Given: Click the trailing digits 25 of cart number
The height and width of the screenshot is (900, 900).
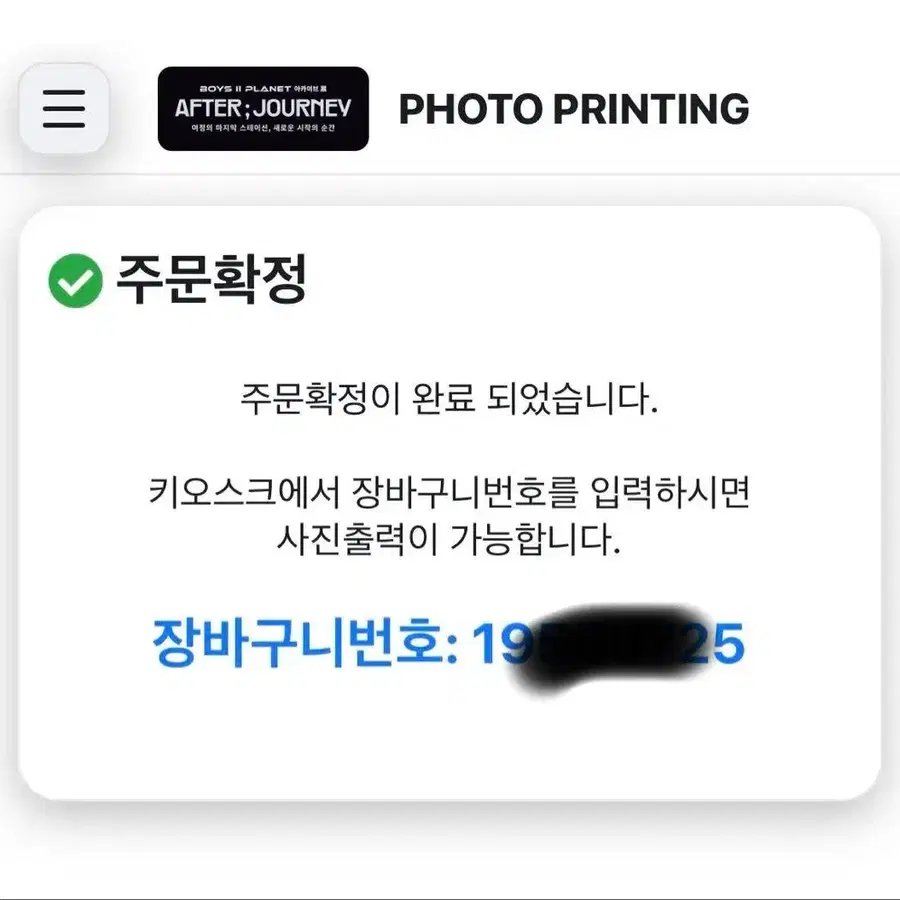Looking at the screenshot, I should tap(720, 643).
